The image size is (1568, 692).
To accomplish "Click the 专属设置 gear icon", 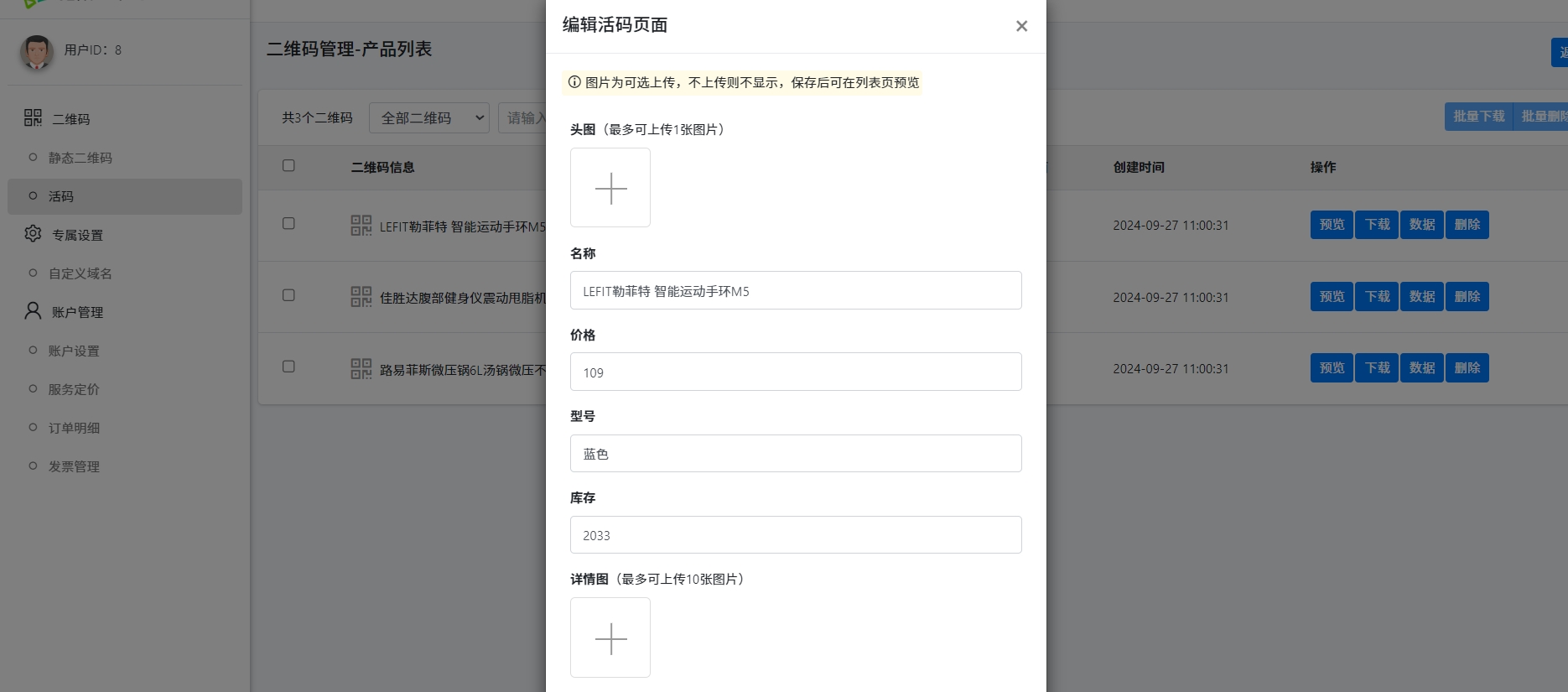I will (33, 234).
